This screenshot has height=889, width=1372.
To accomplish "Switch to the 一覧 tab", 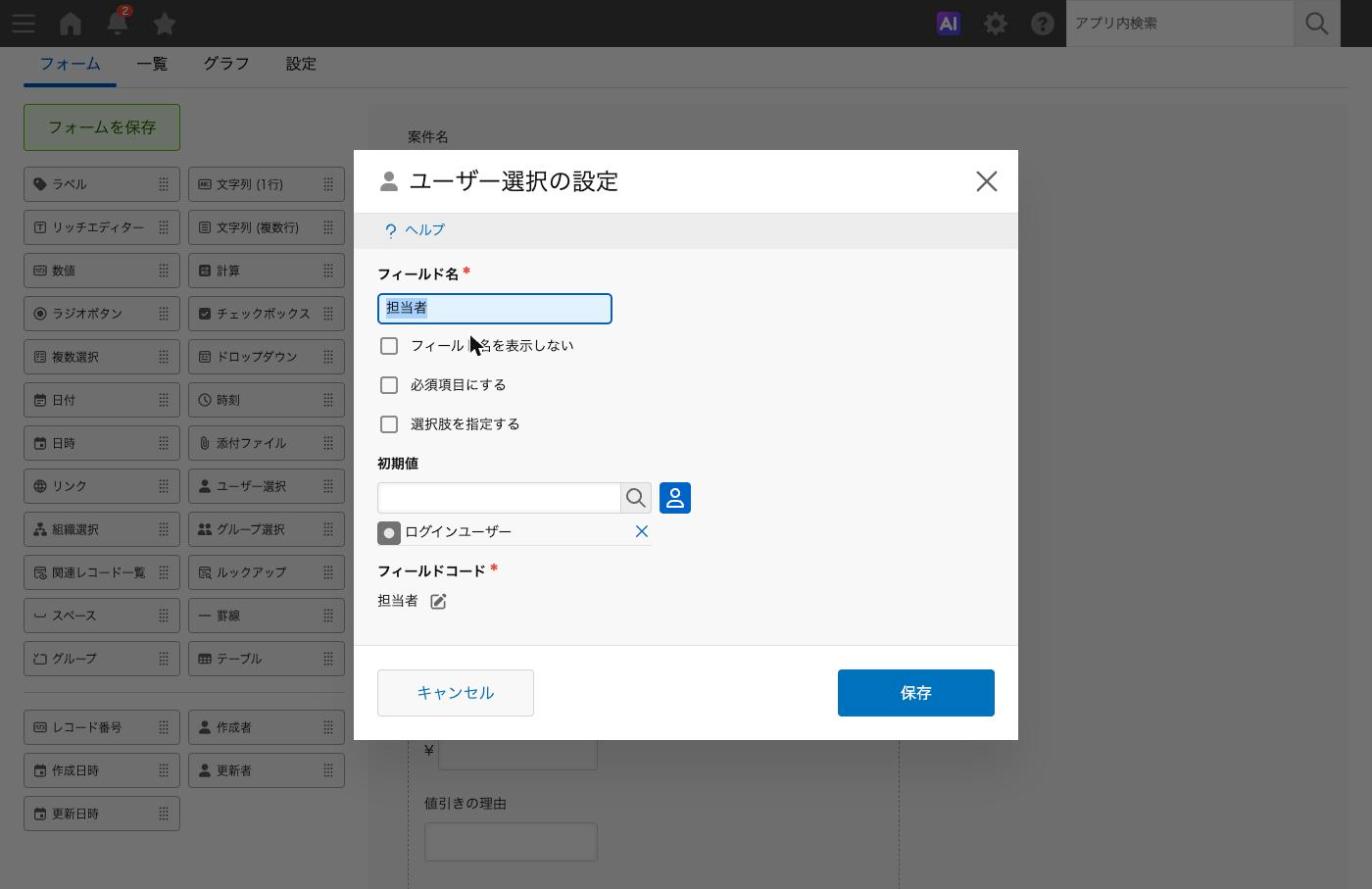I will coord(152,64).
